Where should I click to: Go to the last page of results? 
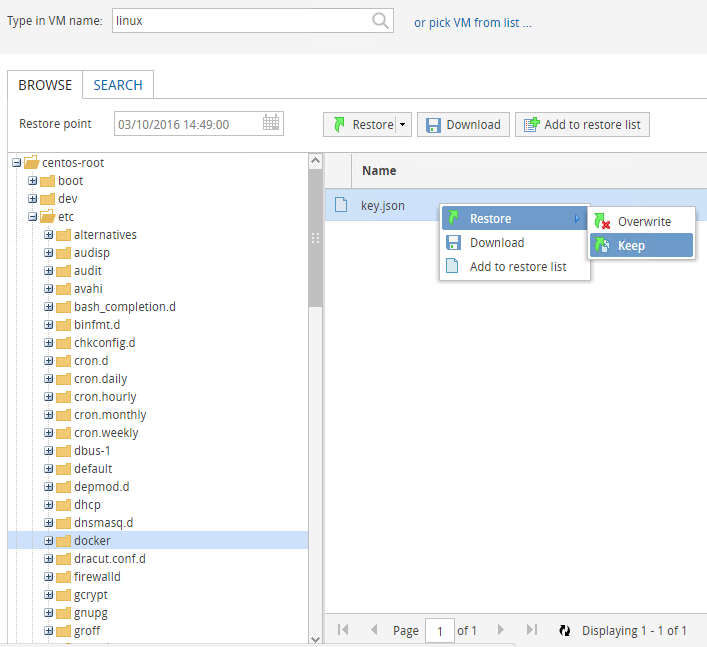(532, 630)
